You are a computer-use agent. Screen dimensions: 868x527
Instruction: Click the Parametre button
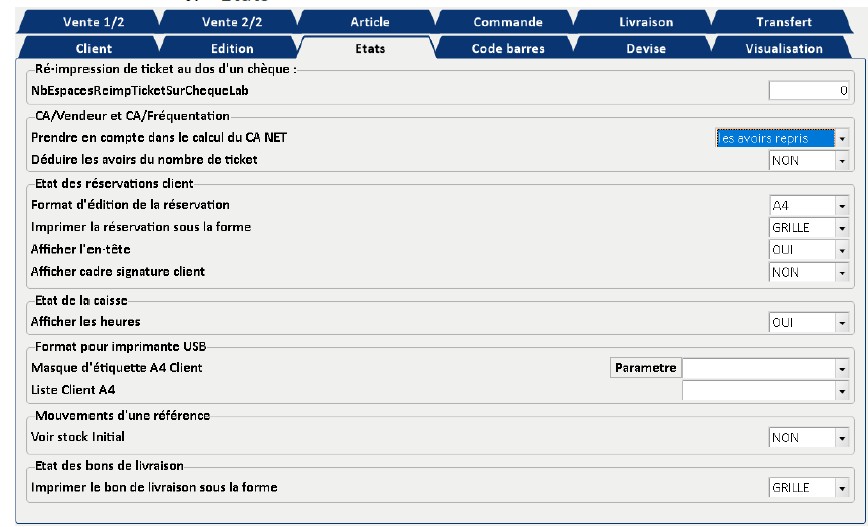click(645, 368)
